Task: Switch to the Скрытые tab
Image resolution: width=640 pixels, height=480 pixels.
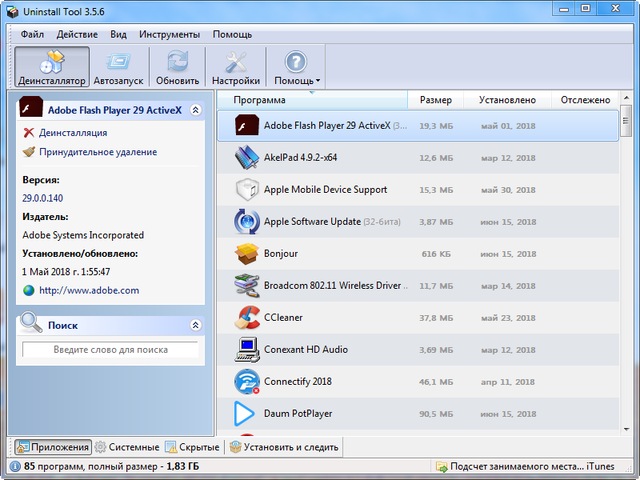Action: tap(192, 447)
